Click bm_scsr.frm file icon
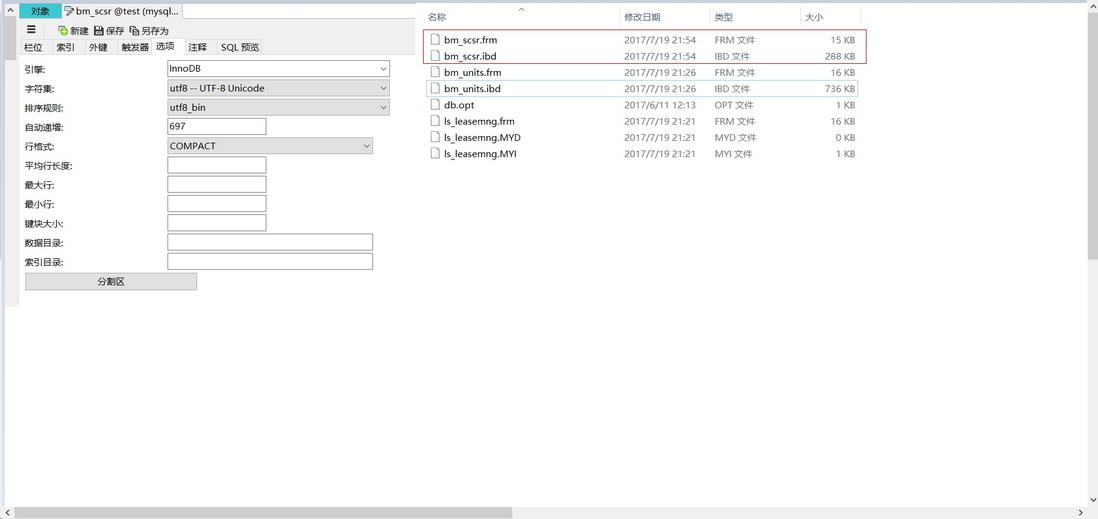1098x519 pixels. tap(435, 40)
